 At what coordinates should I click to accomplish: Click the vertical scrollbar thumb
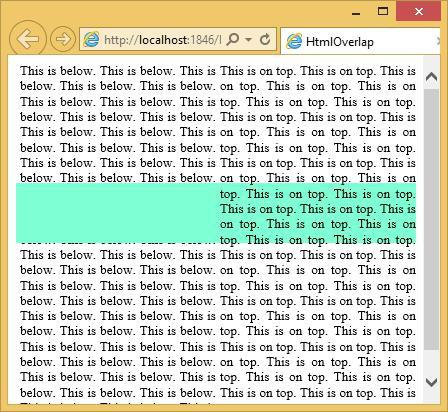tap(431, 219)
